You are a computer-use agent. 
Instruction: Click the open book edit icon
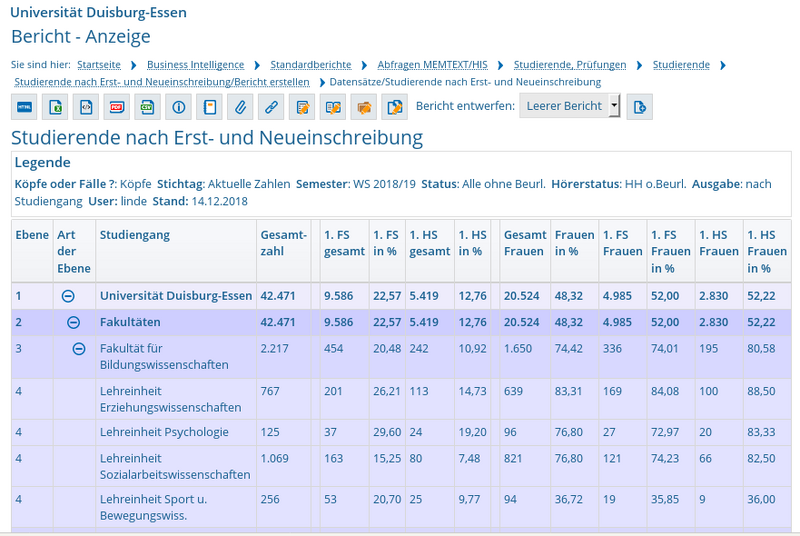pyautogui.click(x=333, y=107)
